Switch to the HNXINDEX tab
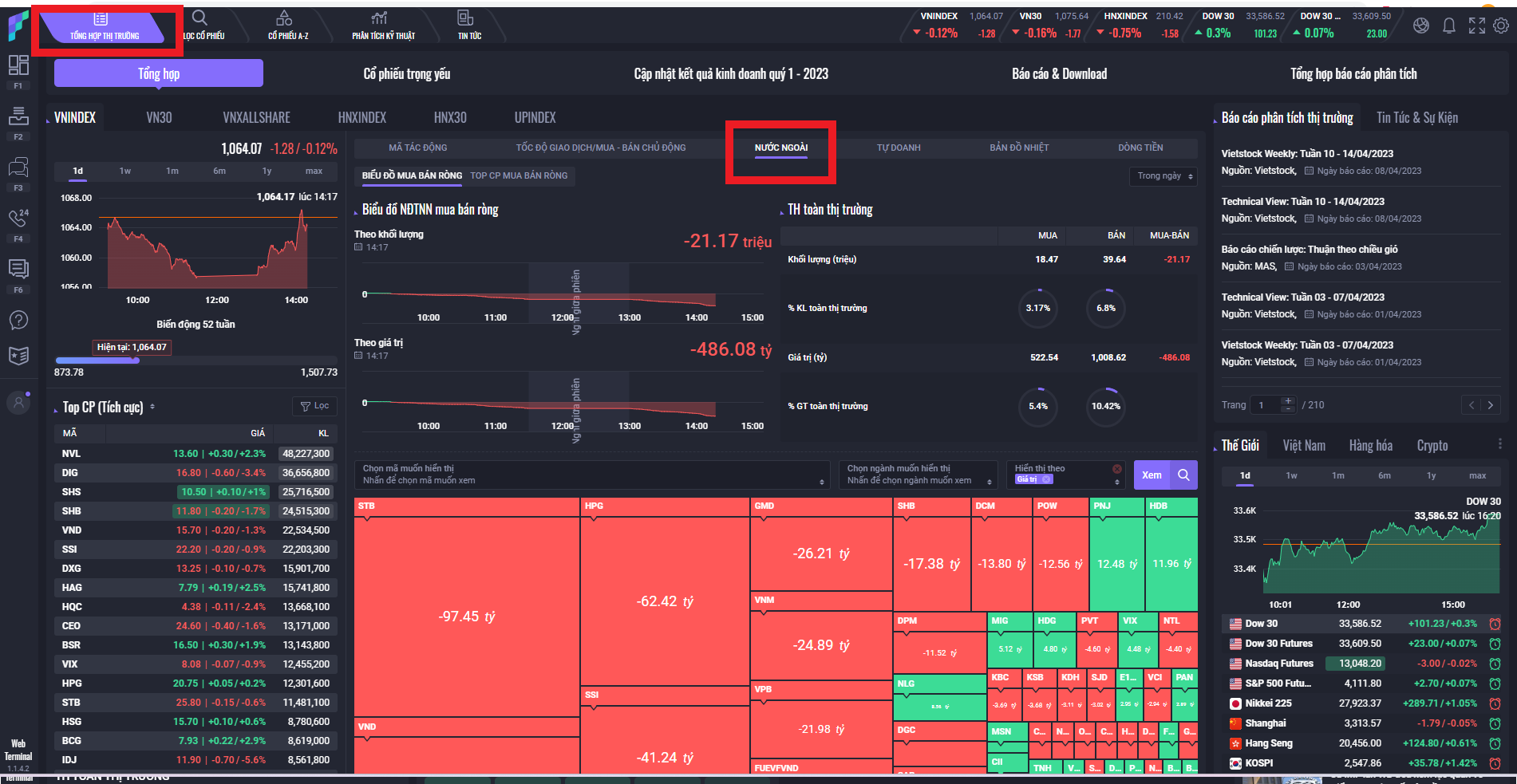This screenshot has height=784, width=1517. [361, 117]
